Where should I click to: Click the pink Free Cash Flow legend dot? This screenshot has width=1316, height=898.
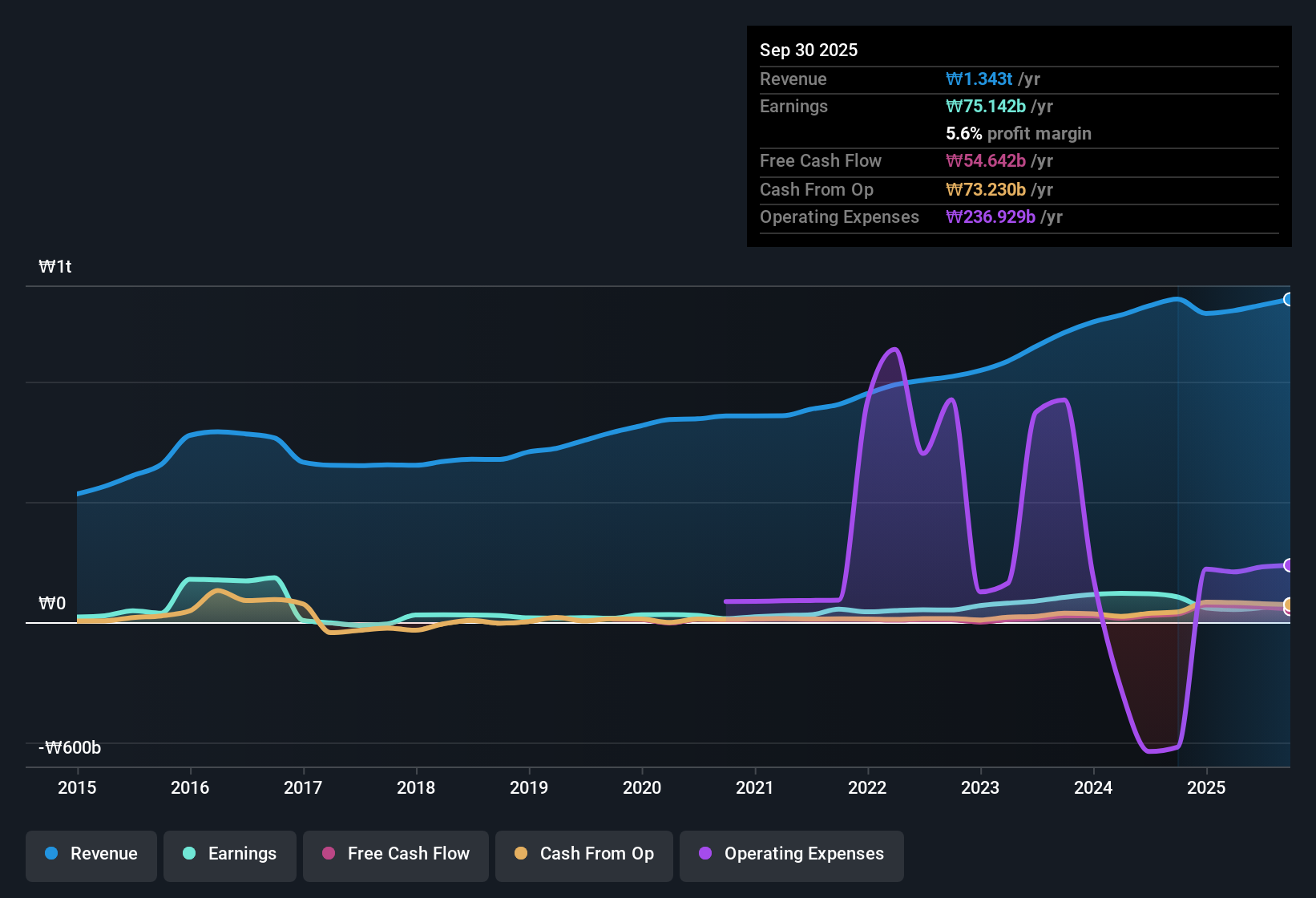pyautogui.click(x=328, y=854)
